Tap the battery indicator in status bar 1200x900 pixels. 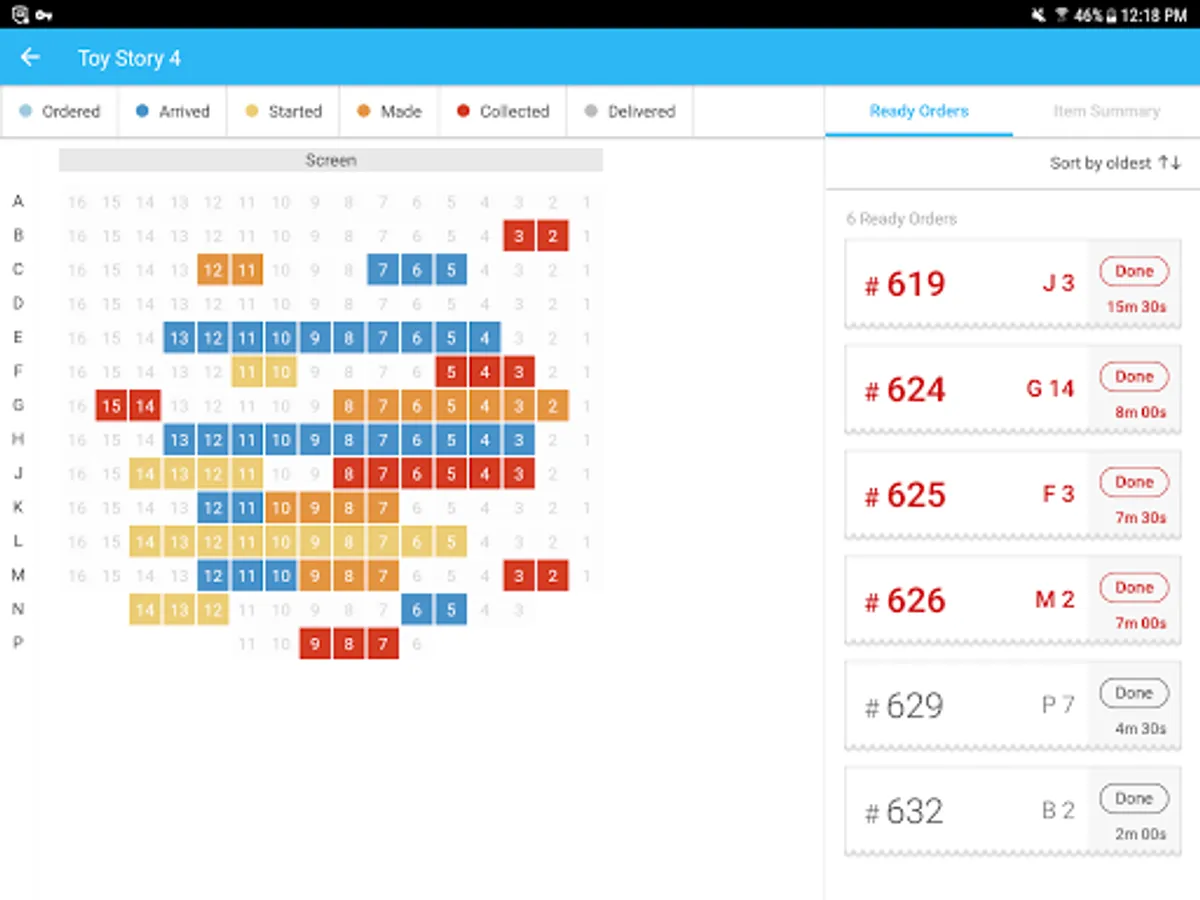[1110, 15]
